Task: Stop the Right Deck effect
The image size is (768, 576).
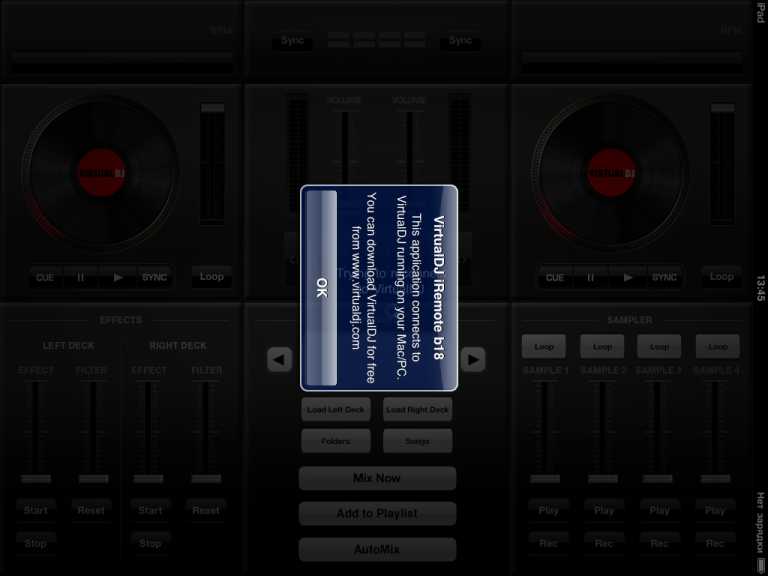Action: 150,543
